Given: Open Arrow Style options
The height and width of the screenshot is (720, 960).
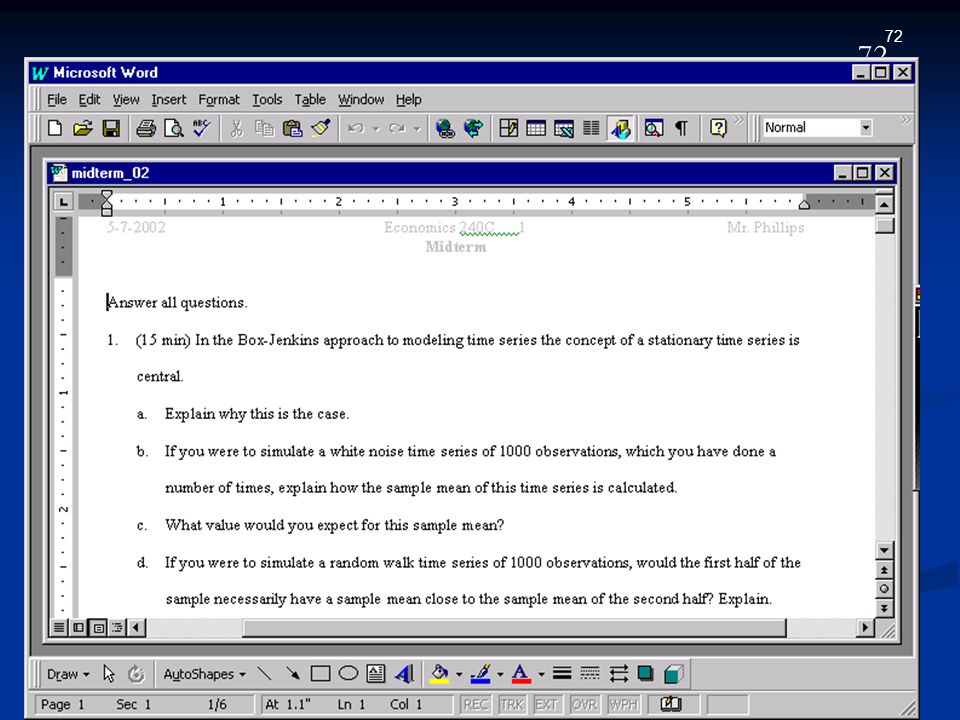Looking at the screenshot, I should tap(618, 673).
